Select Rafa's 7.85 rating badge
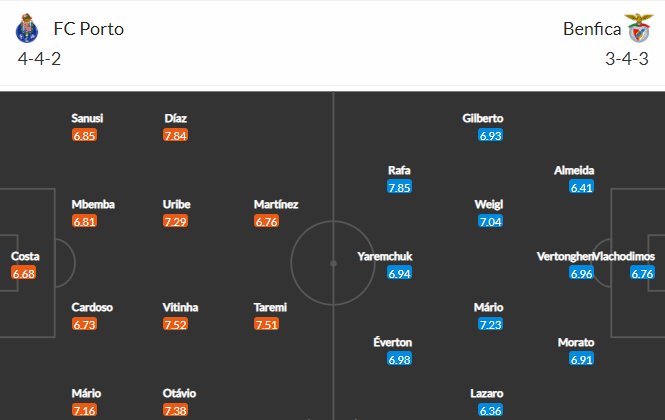 400,187
